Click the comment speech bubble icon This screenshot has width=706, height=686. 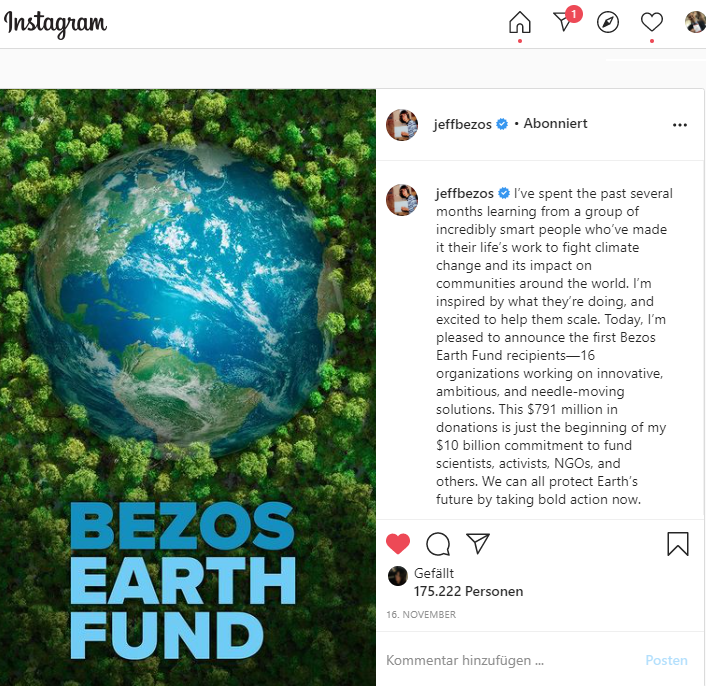[438, 544]
